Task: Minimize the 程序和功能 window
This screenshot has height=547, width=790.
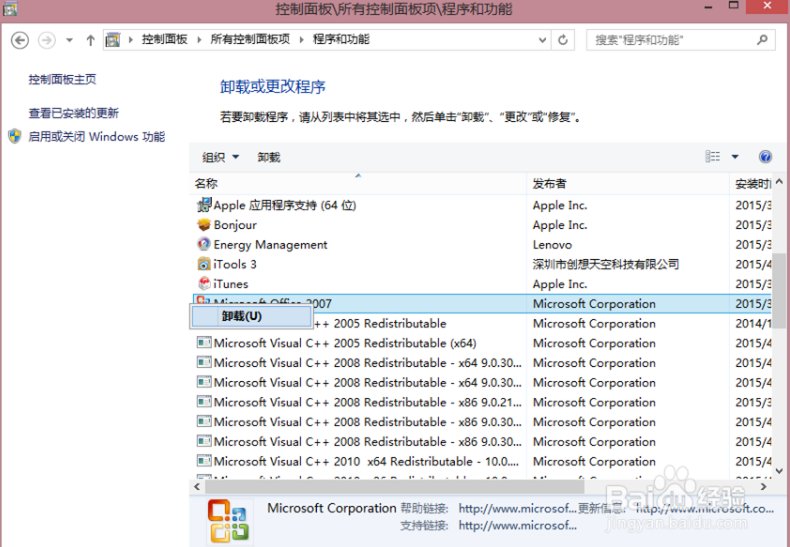Action: (708, 8)
